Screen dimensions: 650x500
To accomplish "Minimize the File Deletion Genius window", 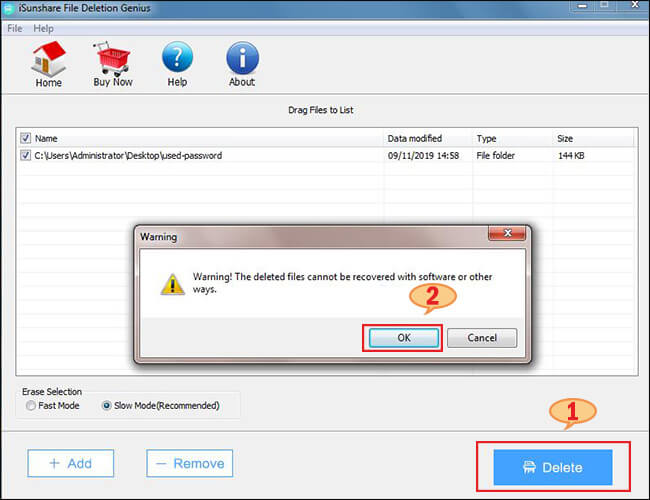I will click(582, 6).
